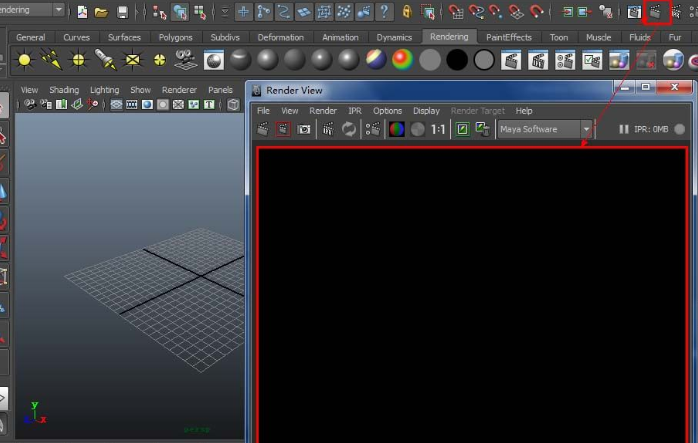
Task: Click the Render View title bar
Action: point(432,90)
